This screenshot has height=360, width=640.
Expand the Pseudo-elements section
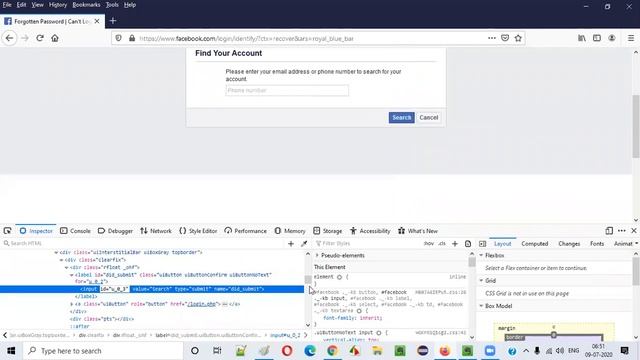tap(317, 256)
